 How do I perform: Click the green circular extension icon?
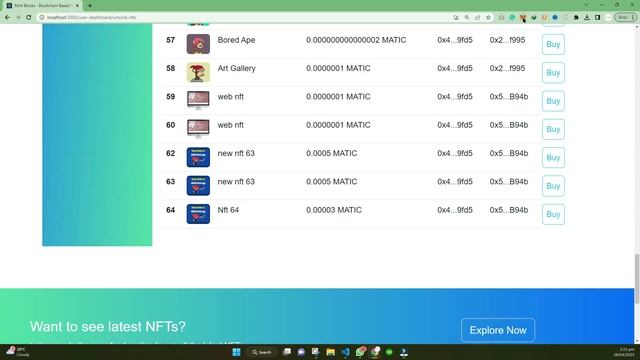click(512, 18)
